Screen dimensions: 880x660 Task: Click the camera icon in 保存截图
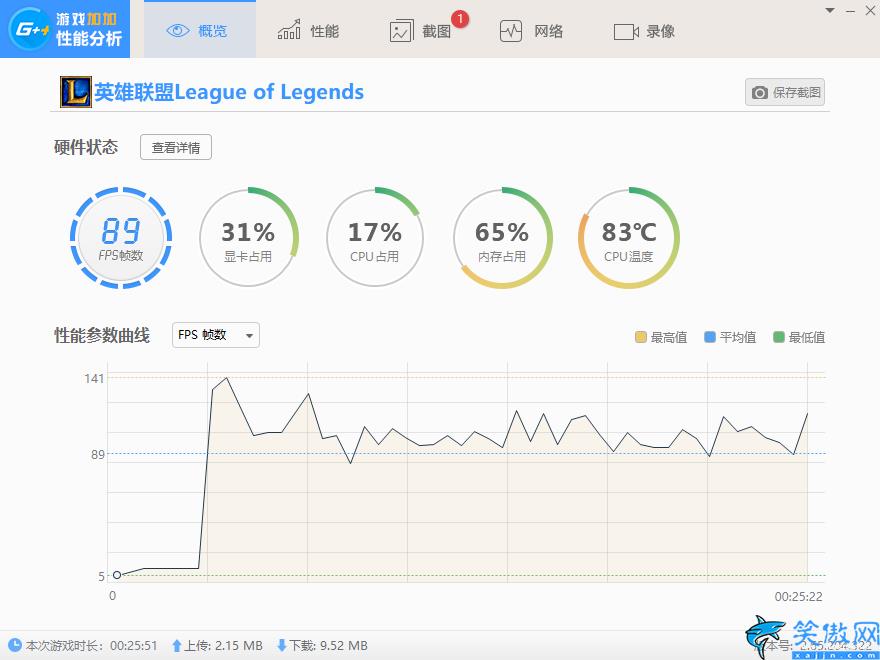point(759,93)
